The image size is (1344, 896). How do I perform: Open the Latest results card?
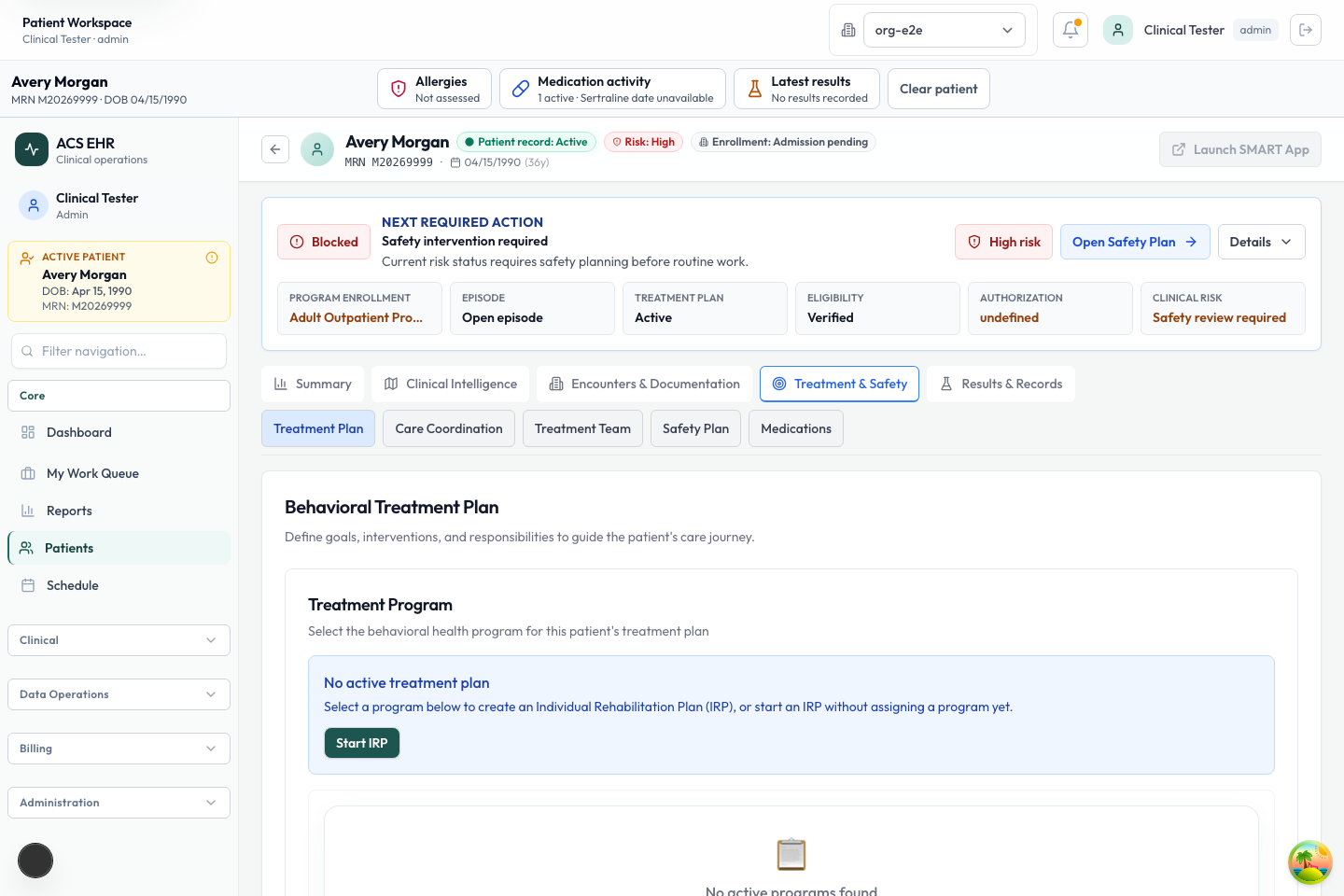(x=807, y=89)
